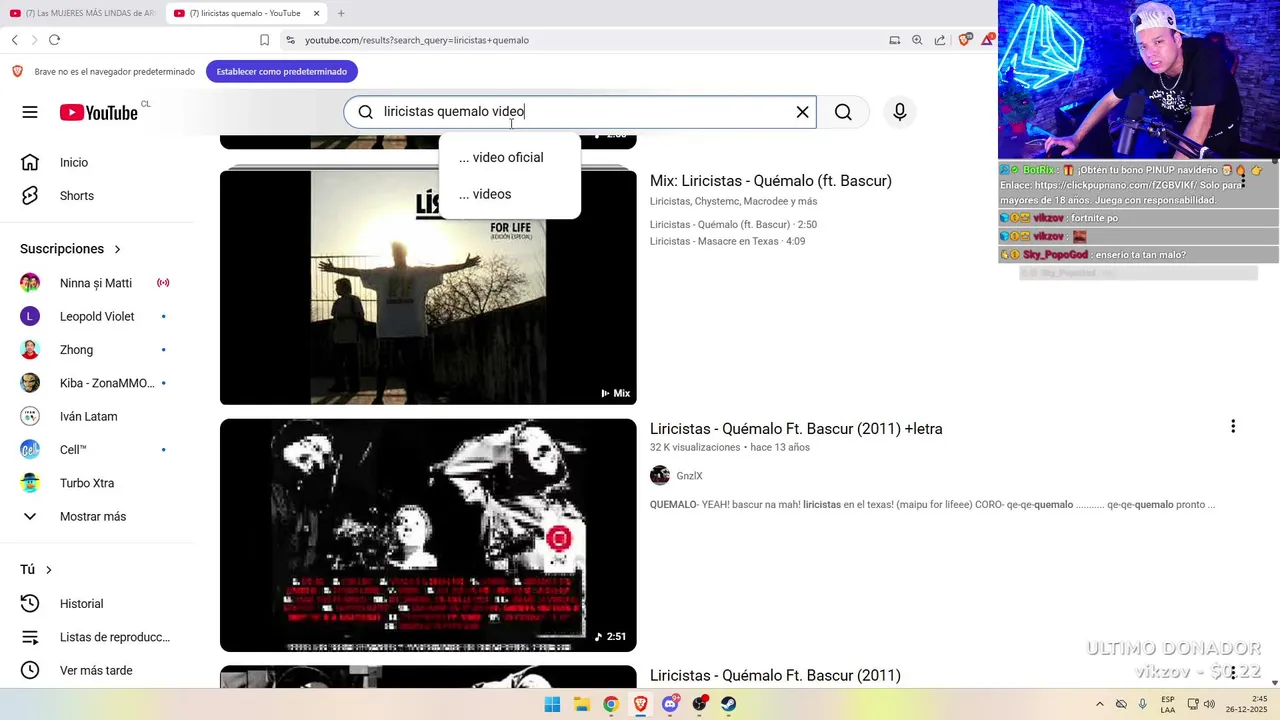Play the Quémalo +letra video thumbnail
1280x720 pixels.
428,535
